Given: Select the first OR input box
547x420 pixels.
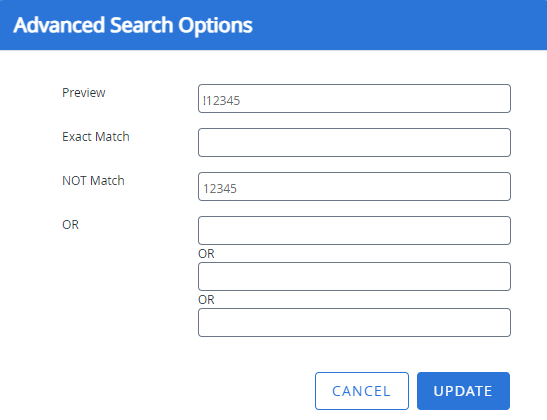Looking at the screenshot, I should [x=354, y=230].
